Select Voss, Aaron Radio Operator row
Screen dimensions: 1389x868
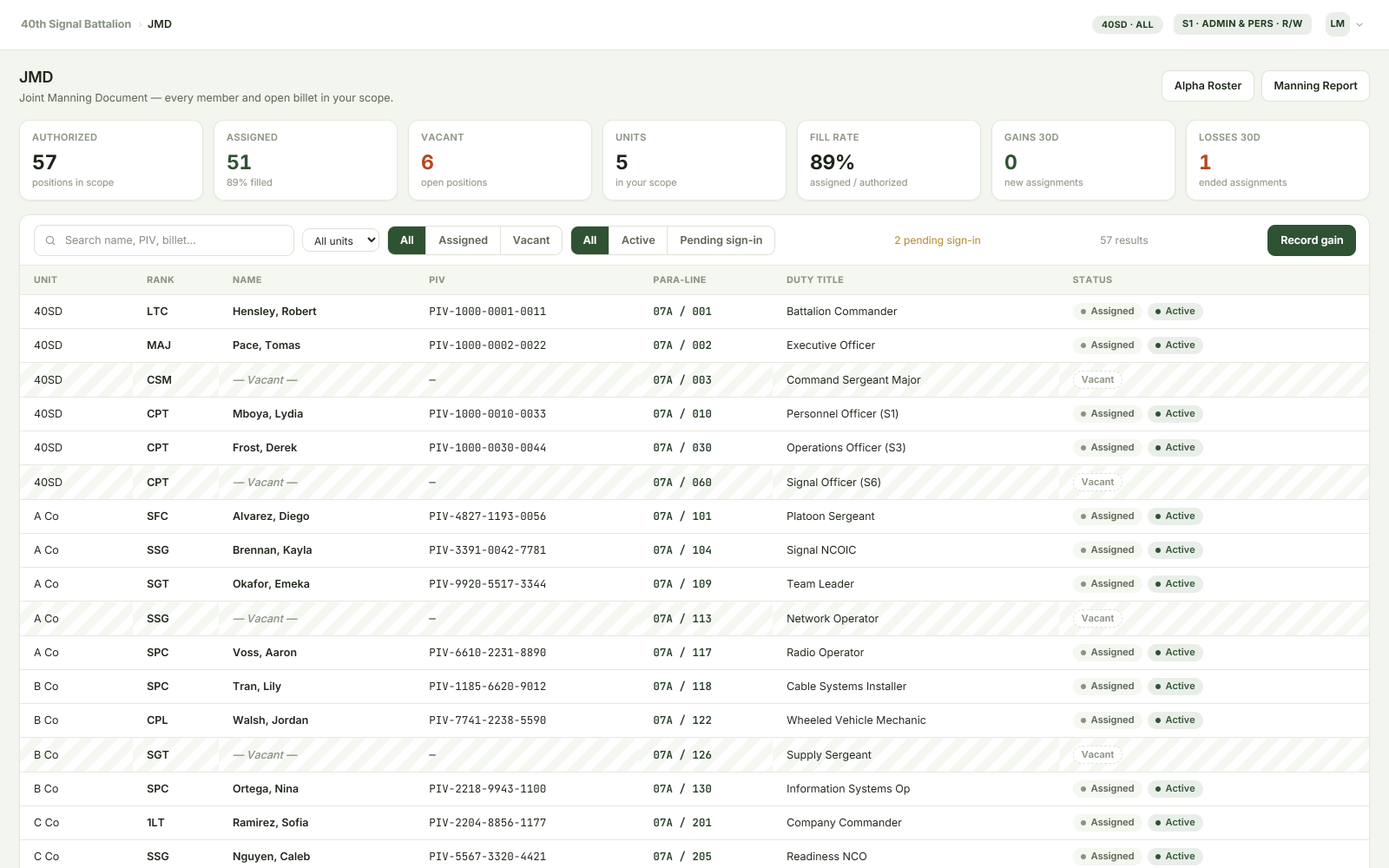point(694,653)
